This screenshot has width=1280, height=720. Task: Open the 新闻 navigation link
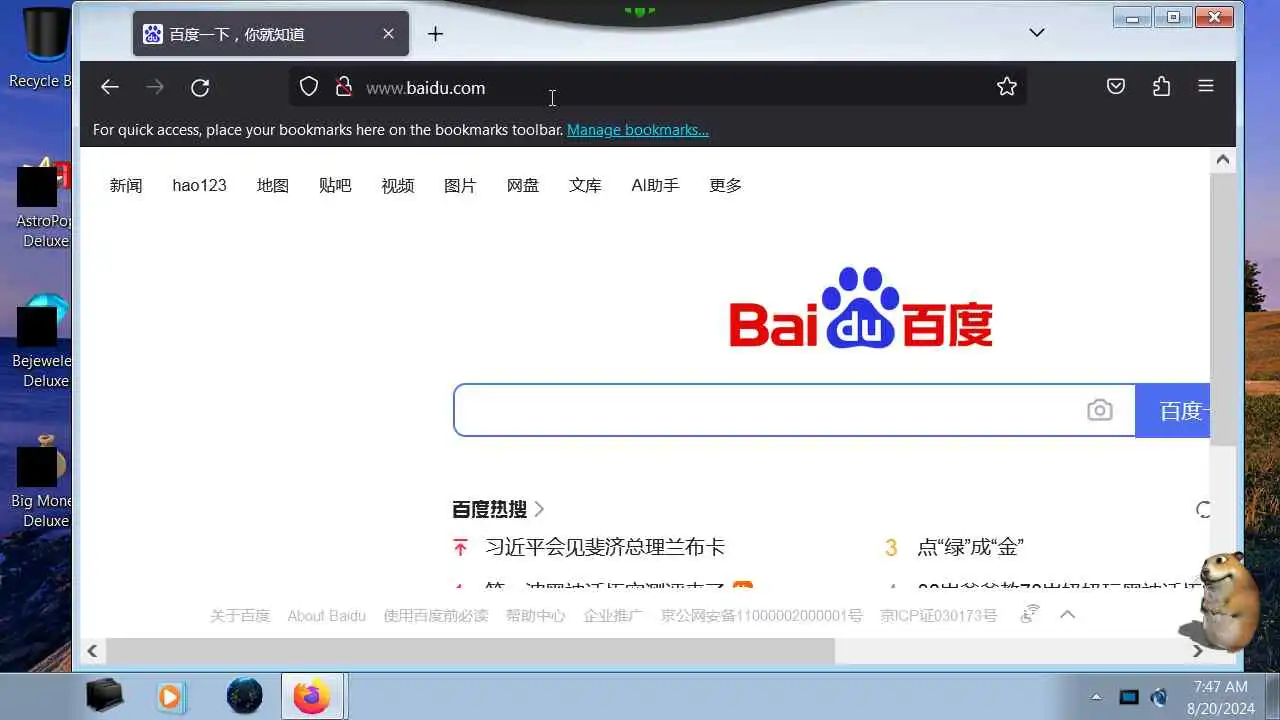coord(126,185)
